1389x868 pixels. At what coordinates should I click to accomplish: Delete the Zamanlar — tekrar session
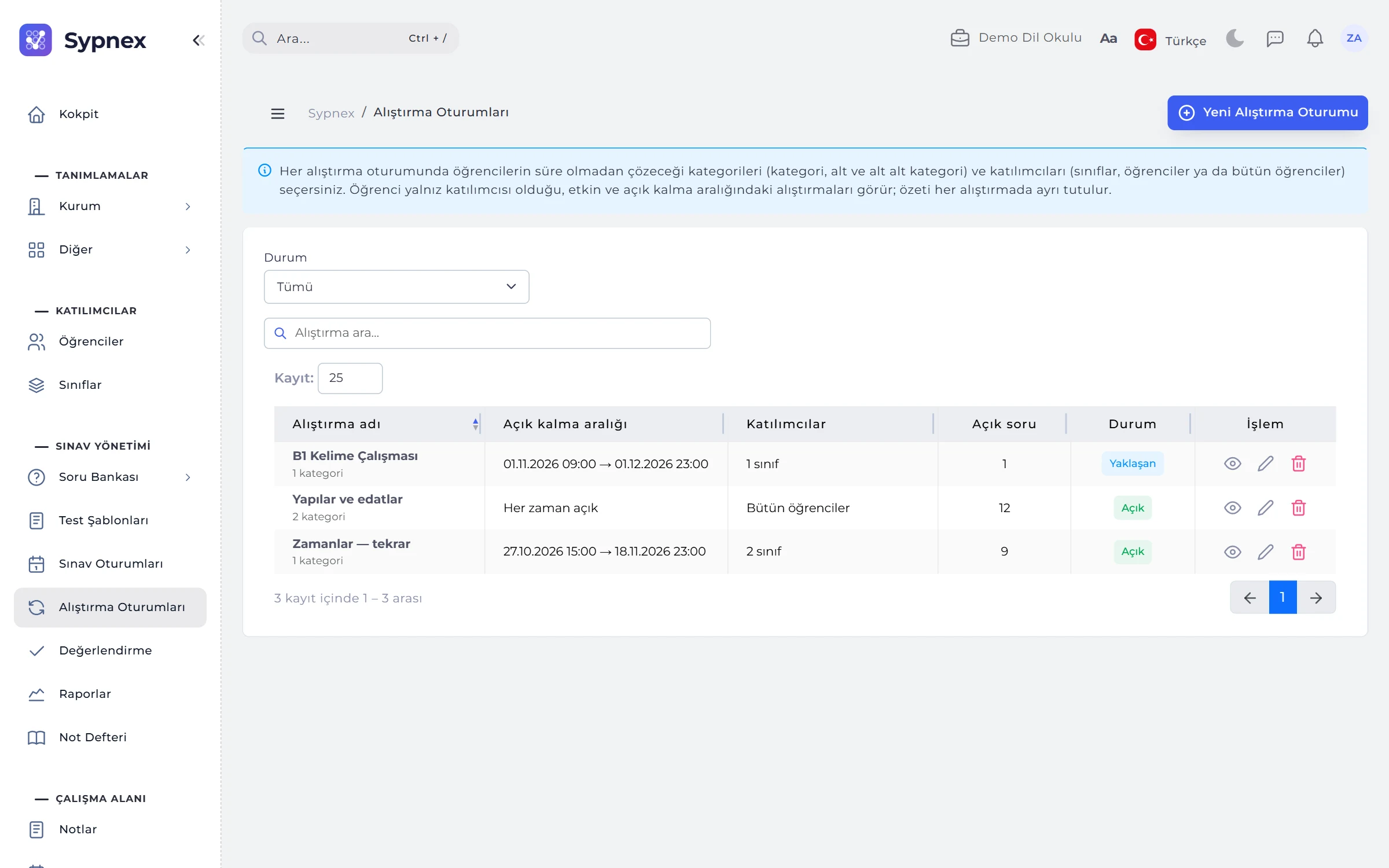[x=1298, y=551]
